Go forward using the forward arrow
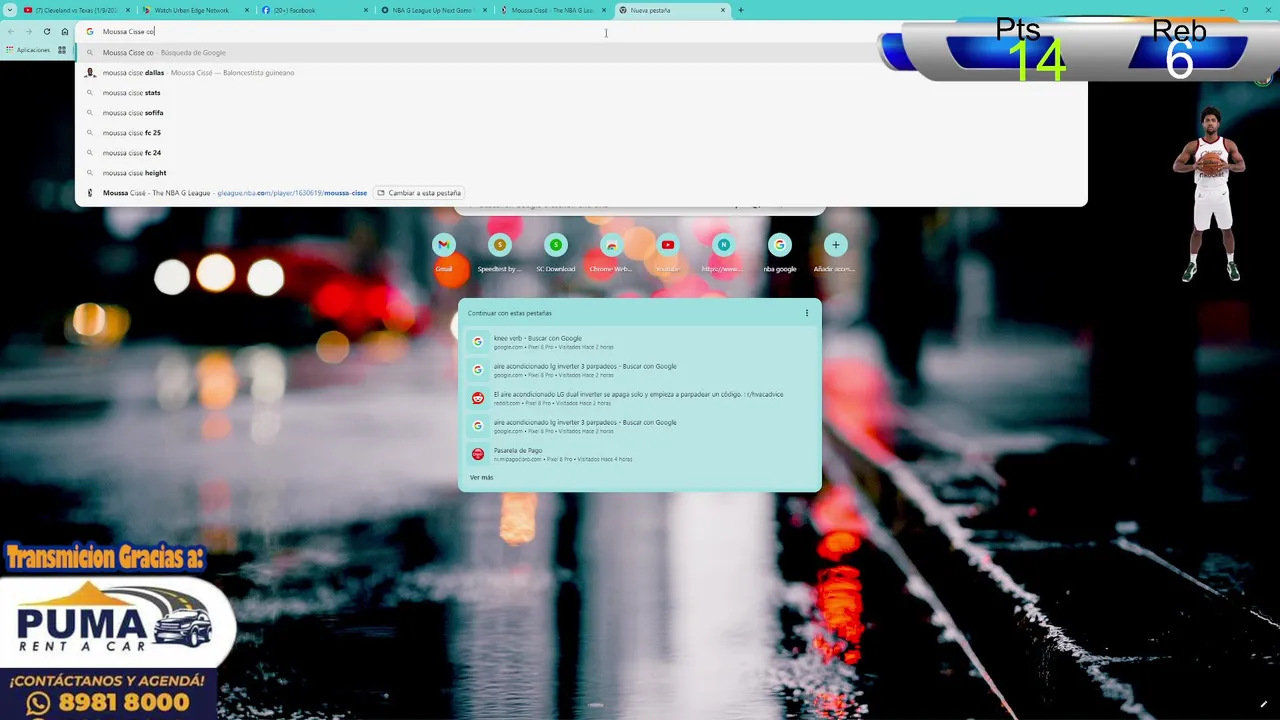This screenshot has height=720, width=1280. click(x=28, y=32)
